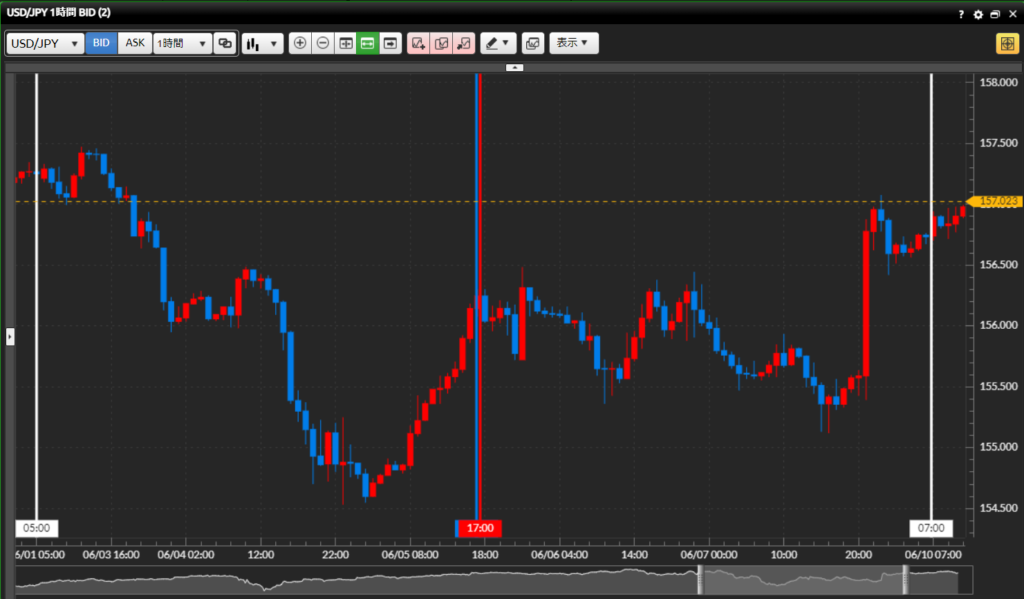Open the USD/JPY currency pair dropdown
The image size is (1024, 599).
click(x=45, y=44)
